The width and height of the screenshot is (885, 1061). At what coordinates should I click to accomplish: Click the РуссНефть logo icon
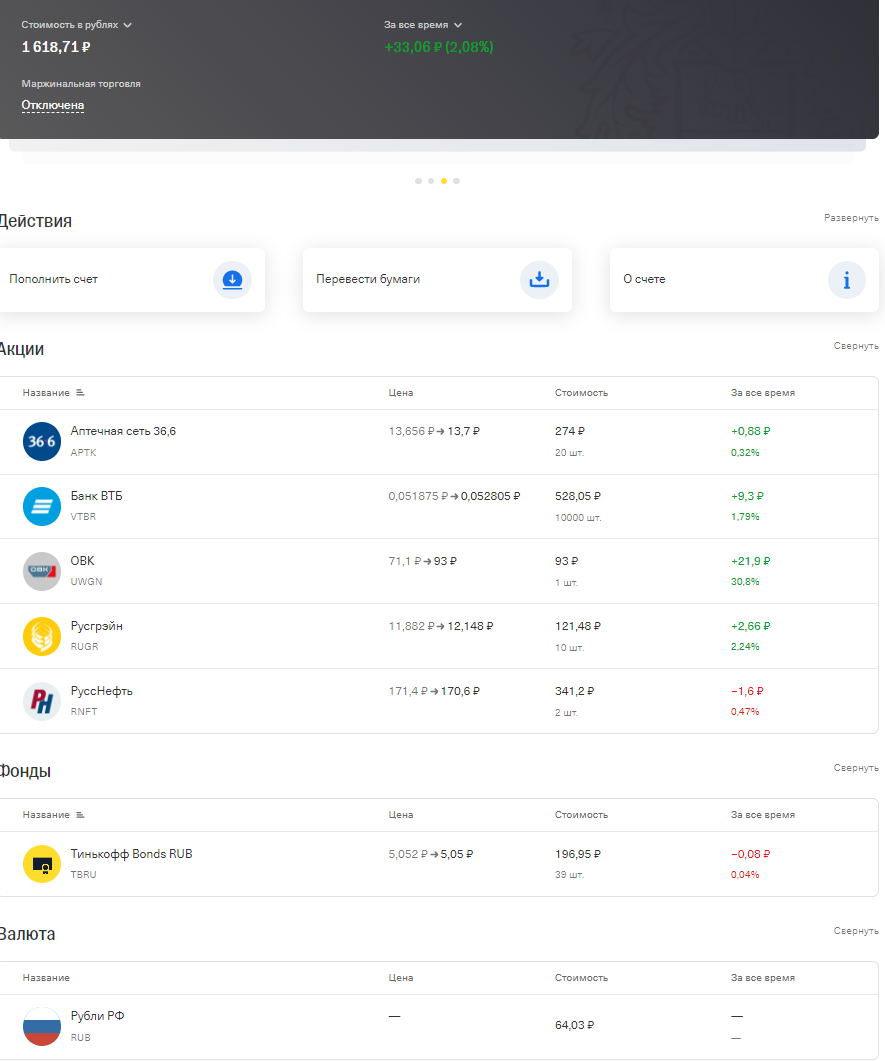point(42,701)
